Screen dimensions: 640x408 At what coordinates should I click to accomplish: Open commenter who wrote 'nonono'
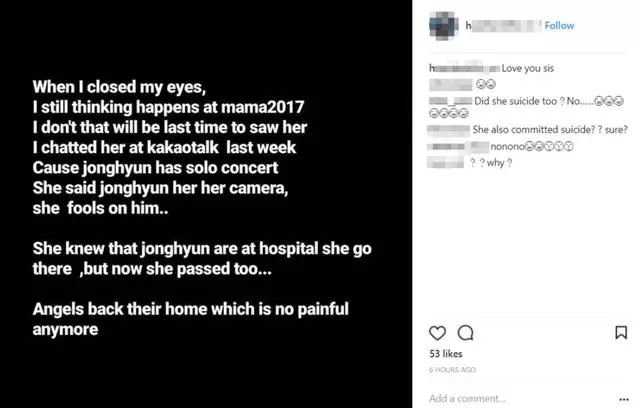458,146
